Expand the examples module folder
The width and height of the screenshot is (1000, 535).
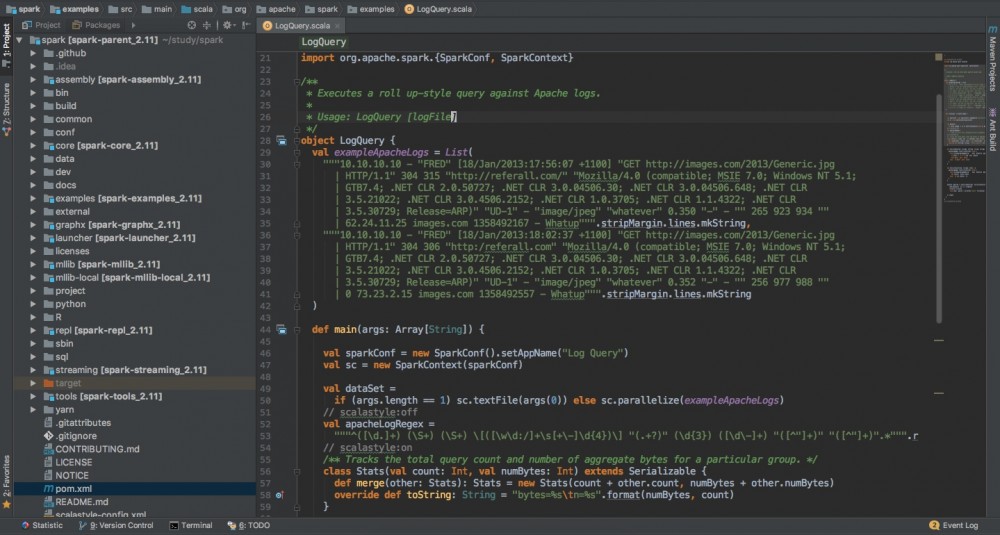33,199
